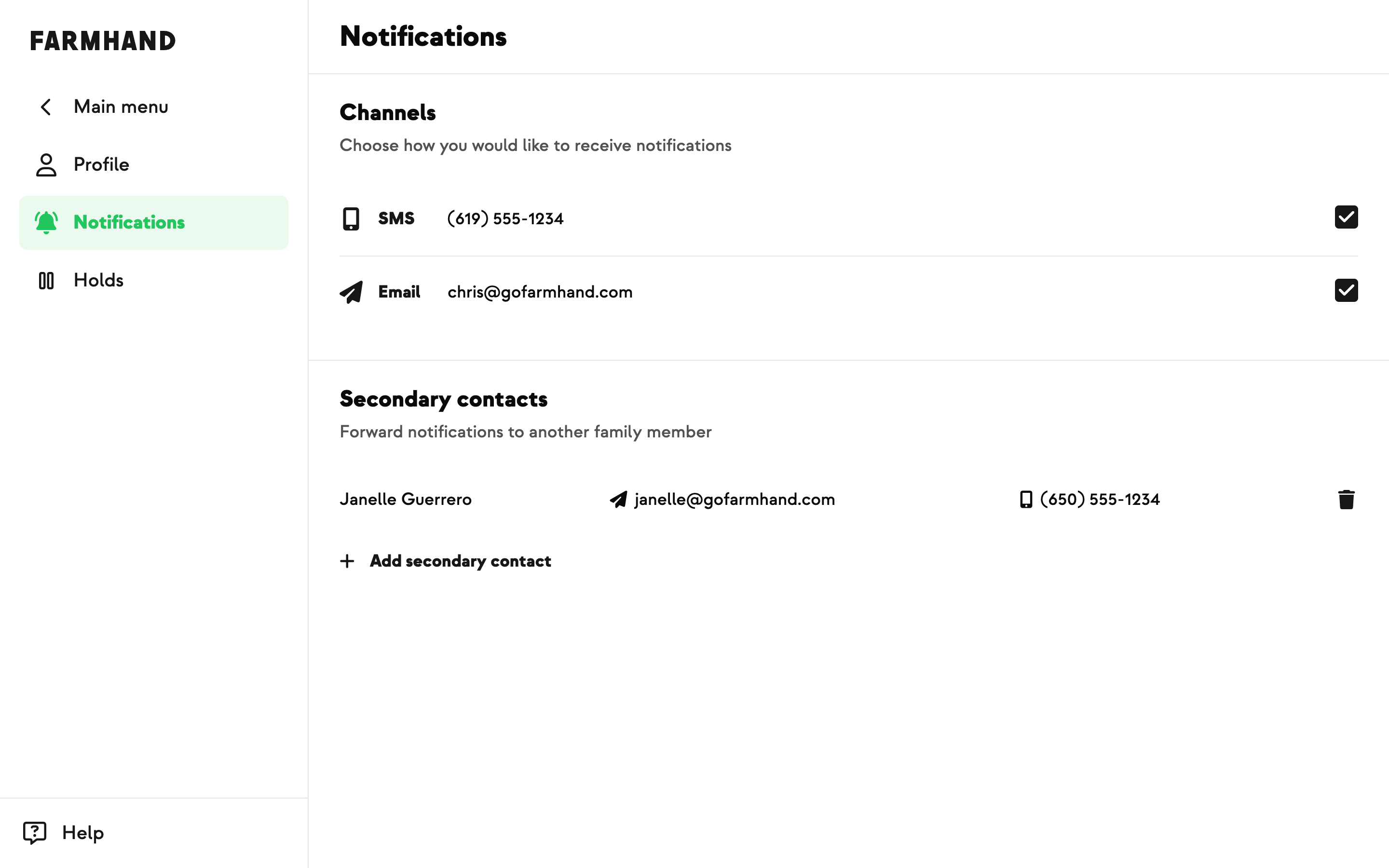Click the Email paper plane icon in Channels

click(x=351, y=292)
